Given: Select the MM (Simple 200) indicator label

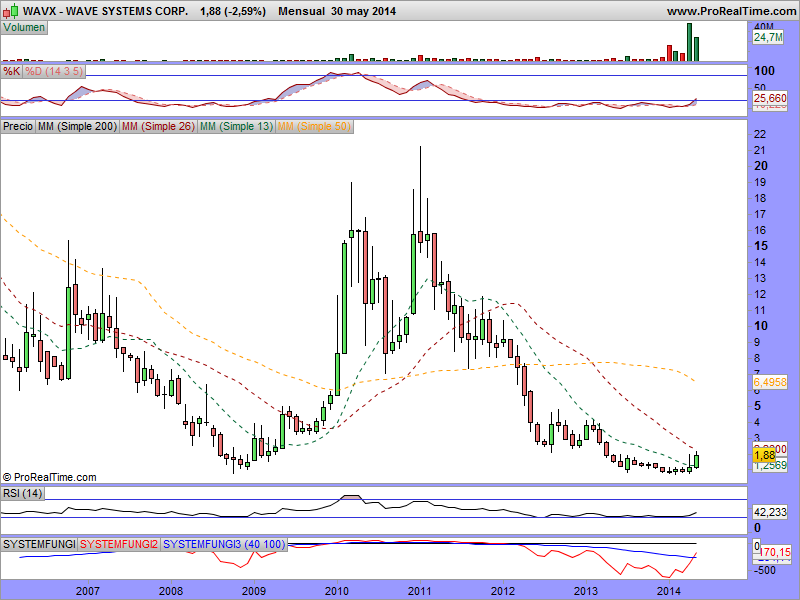Looking at the screenshot, I should tap(76, 126).
